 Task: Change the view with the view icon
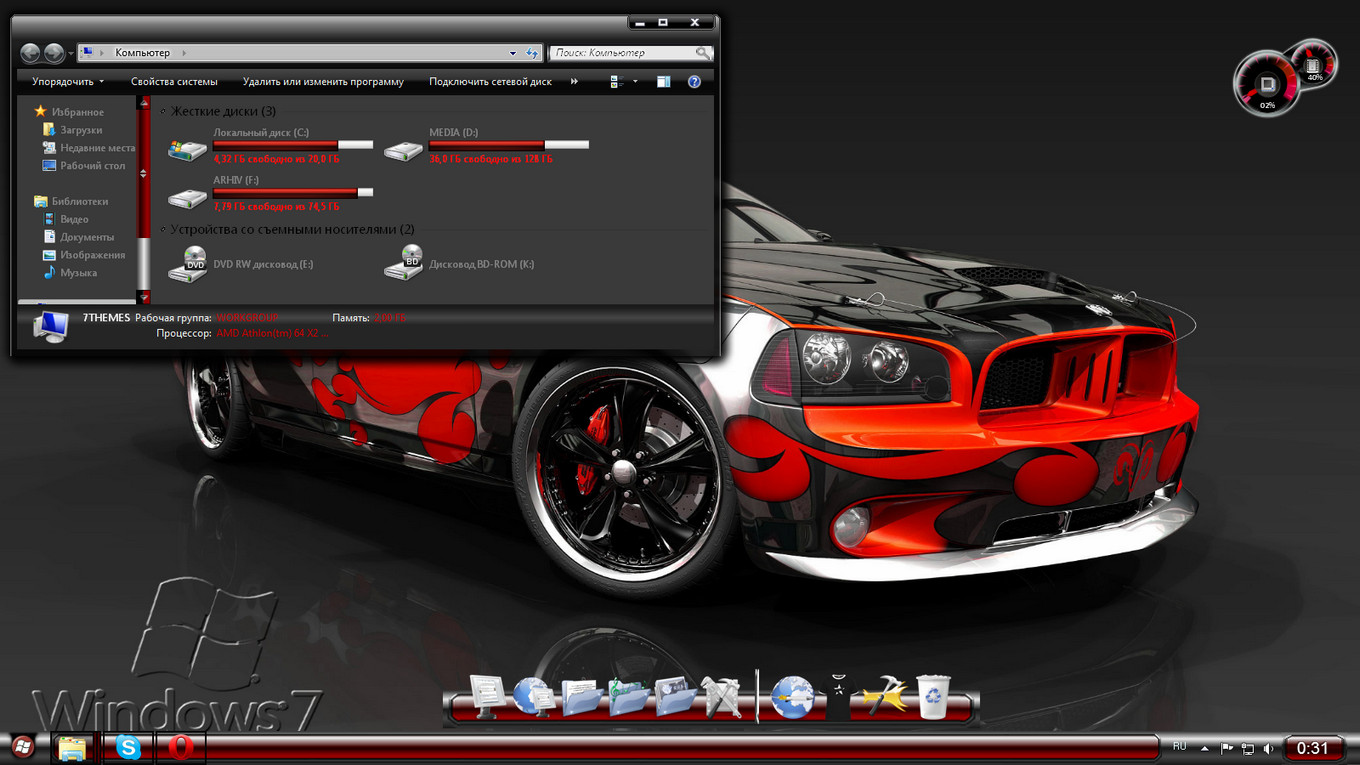(618, 82)
